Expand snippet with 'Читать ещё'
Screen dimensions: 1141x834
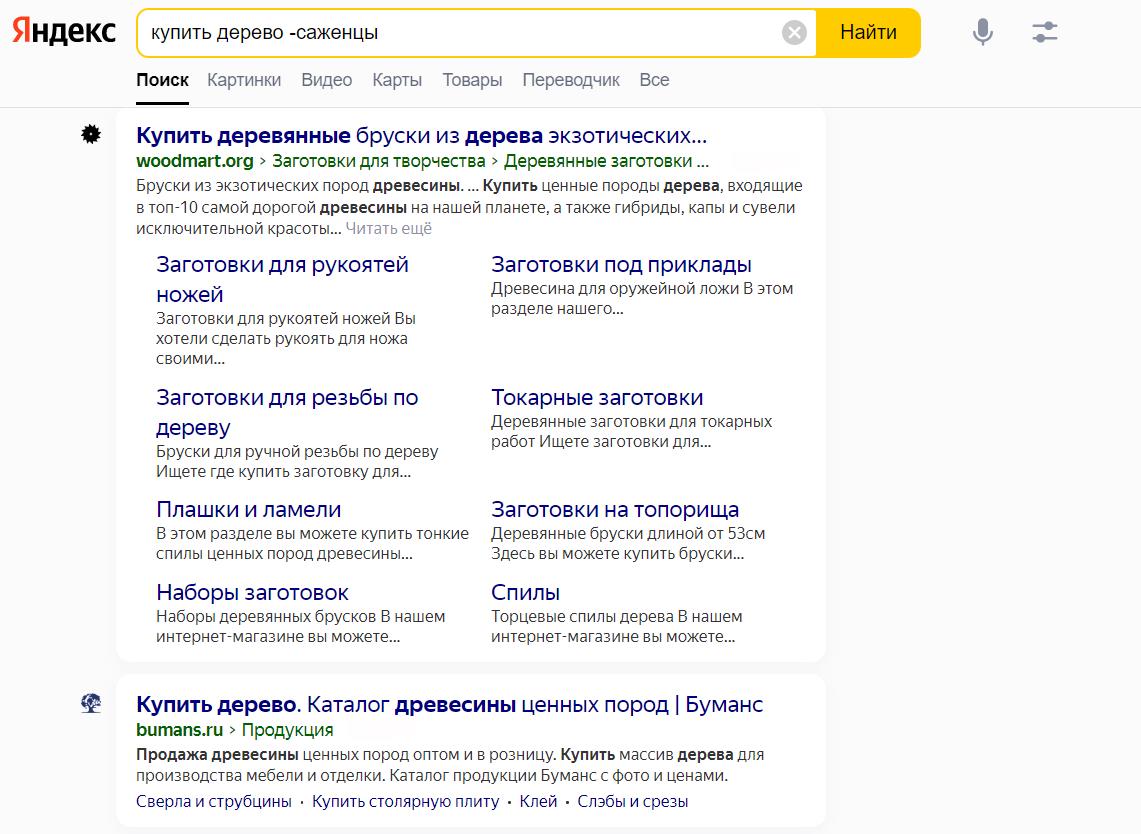pyautogui.click(x=389, y=229)
